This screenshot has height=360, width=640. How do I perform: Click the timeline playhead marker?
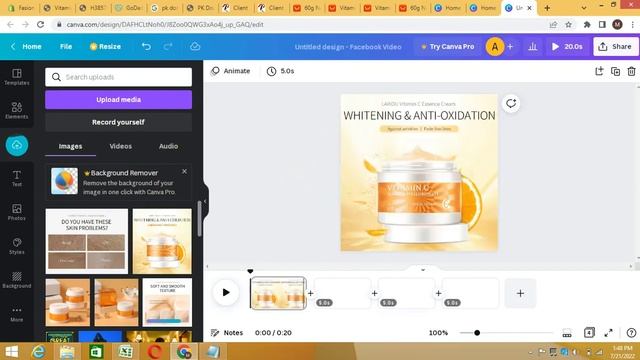click(250, 271)
